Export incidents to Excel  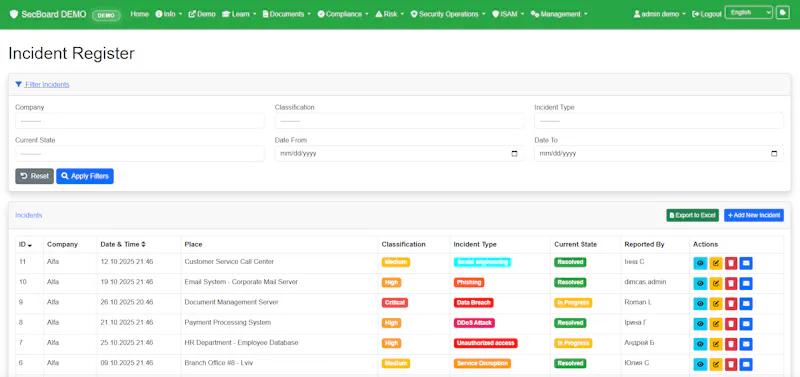692,215
